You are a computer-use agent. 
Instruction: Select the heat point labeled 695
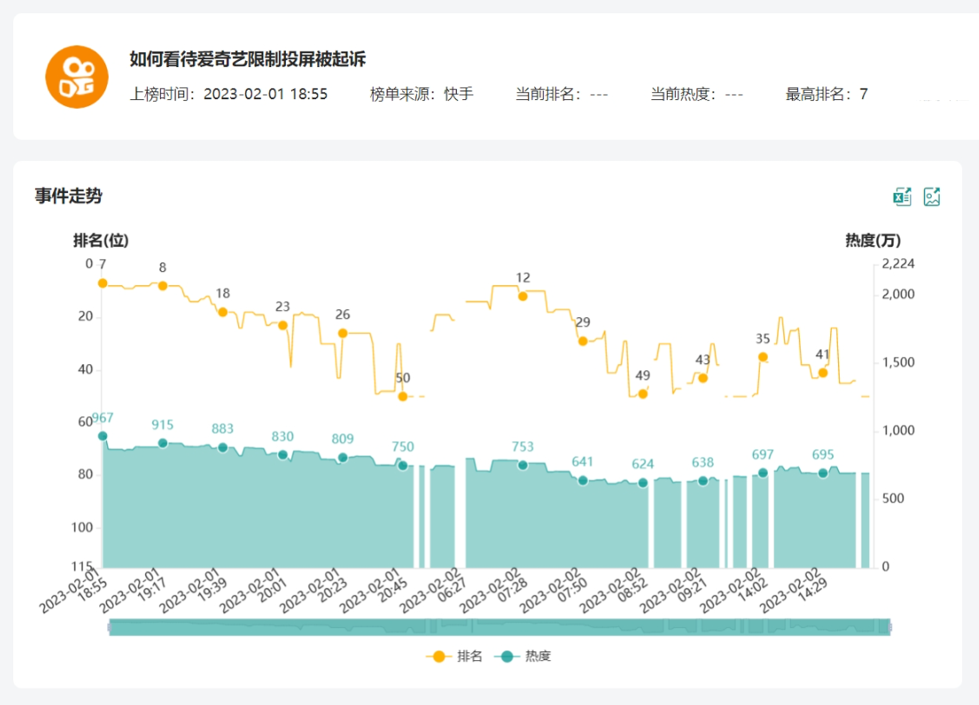point(823,473)
